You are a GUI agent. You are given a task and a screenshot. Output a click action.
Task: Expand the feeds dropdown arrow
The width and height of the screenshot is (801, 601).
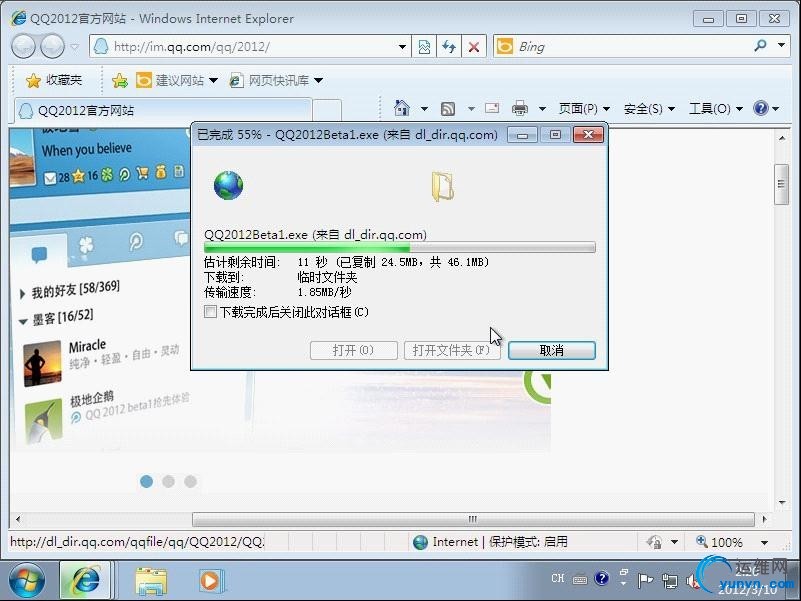[x=471, y=108]
